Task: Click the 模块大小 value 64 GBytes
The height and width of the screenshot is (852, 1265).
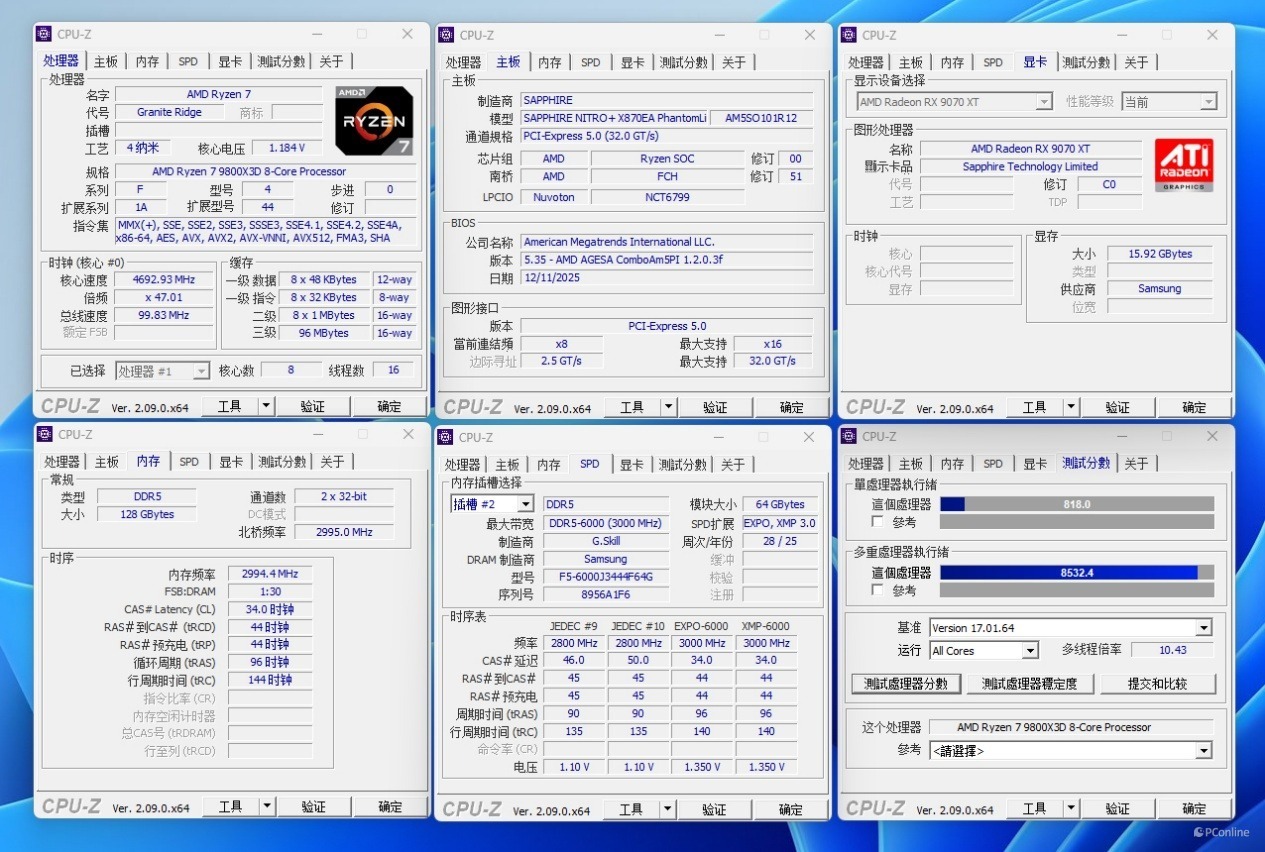Action: pyautogui.click(x=781, y=504)
